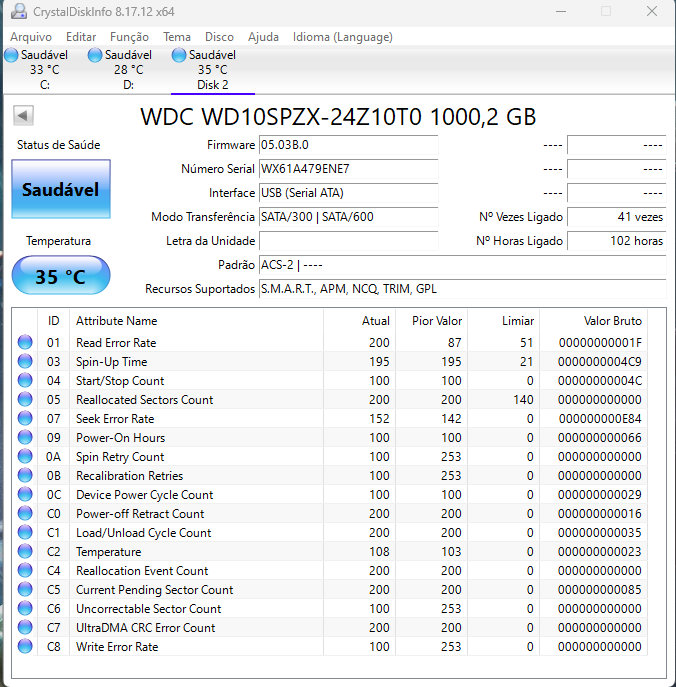Viewport: 676px width, 687px height.
Task: Open the Idioma (Language) menu
Action: point(343,37)
